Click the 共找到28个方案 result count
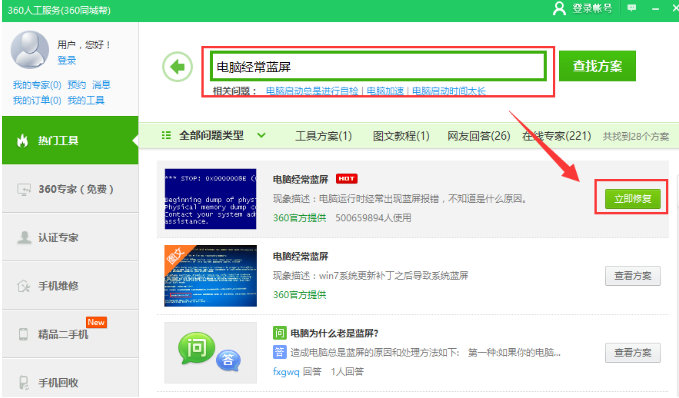 coord(636,136)
